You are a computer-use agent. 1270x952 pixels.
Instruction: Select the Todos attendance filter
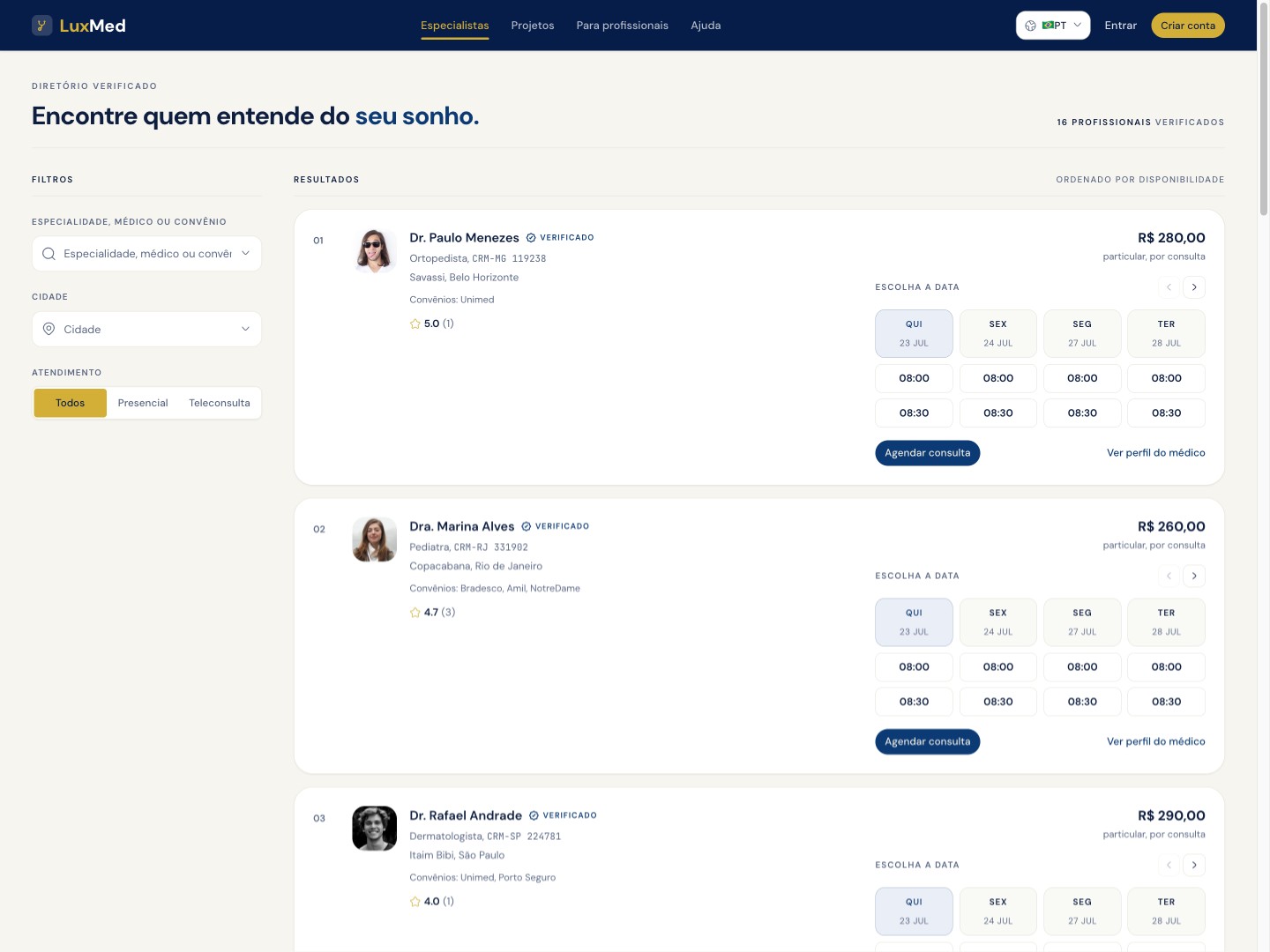click(x=71, y=403)
